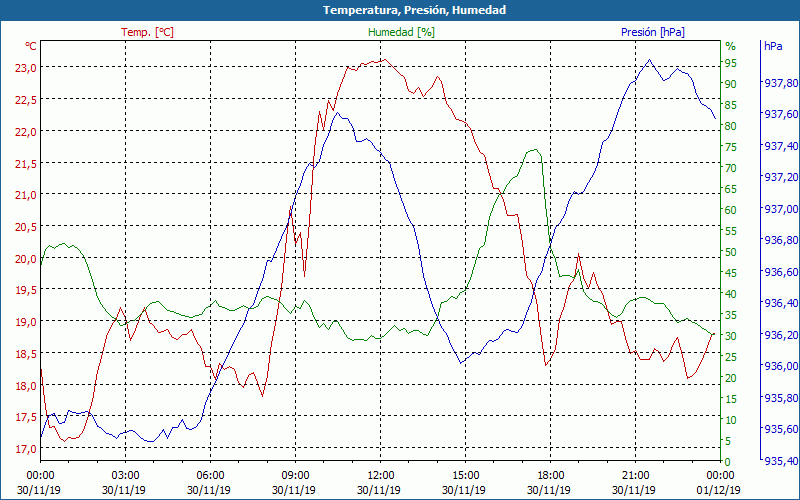Click the "23,0" temperature tick label
Screen dimensions: 800x500
26,67
